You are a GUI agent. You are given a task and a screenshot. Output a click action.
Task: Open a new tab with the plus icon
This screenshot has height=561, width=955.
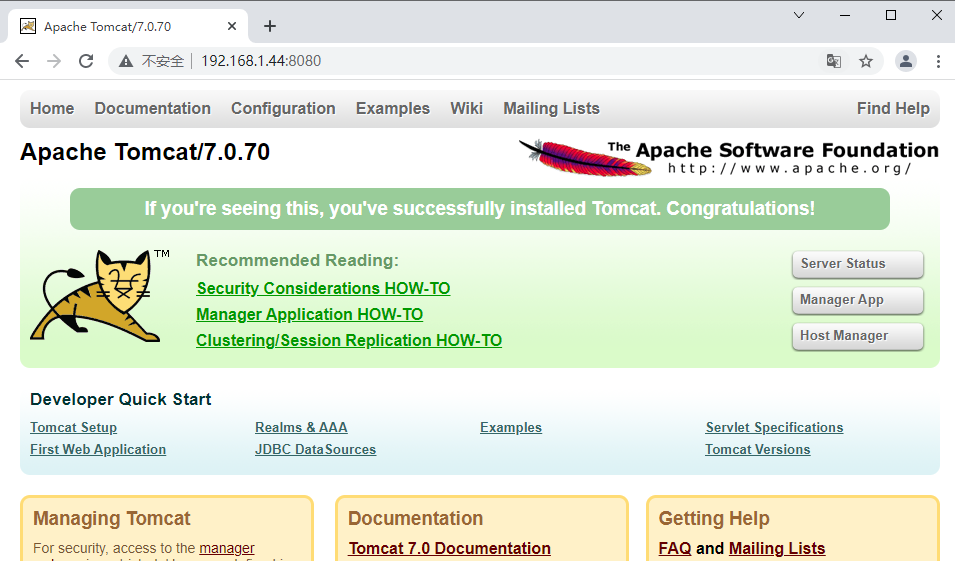[x=270, y=26]
